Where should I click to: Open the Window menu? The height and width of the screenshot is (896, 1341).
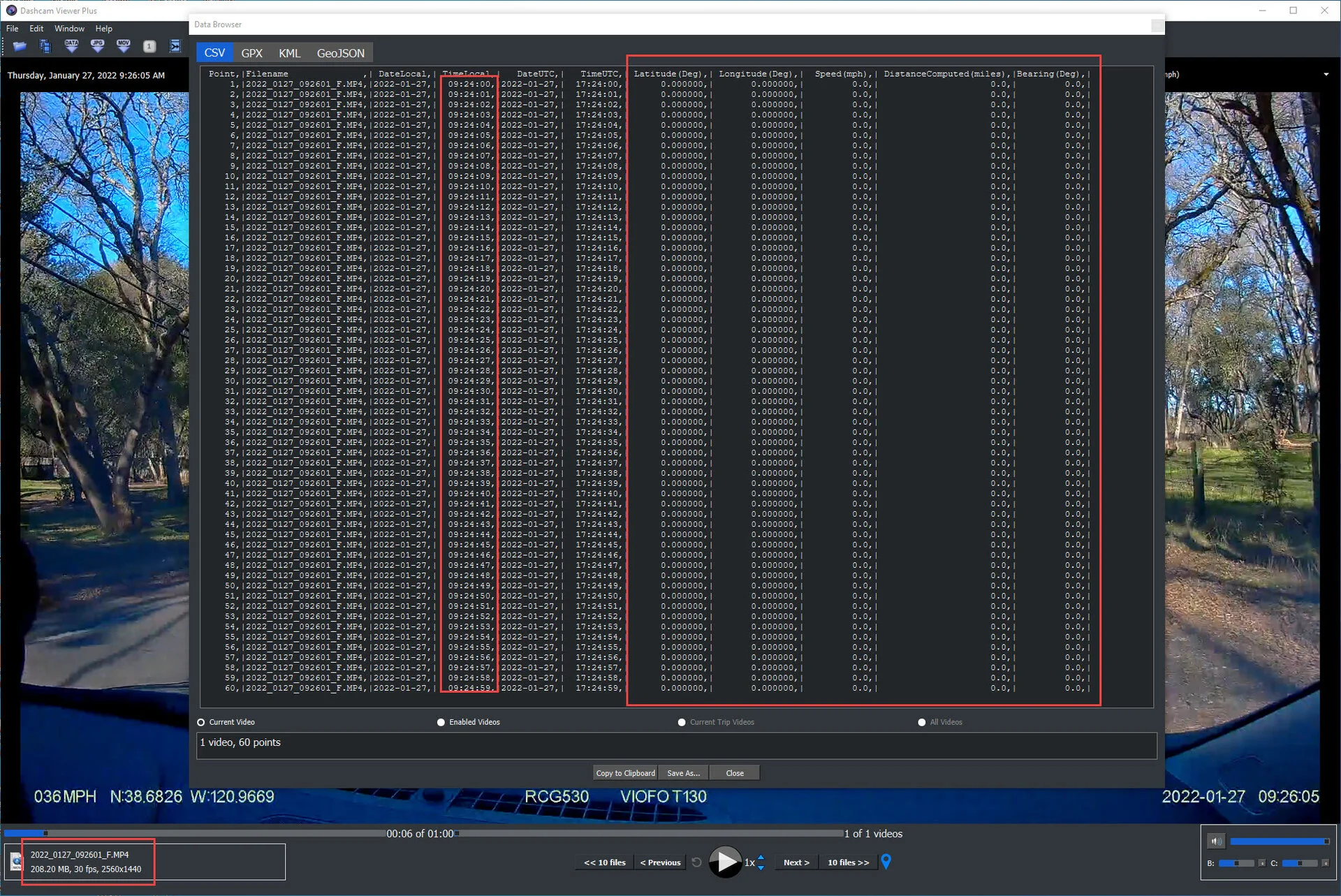69,29
